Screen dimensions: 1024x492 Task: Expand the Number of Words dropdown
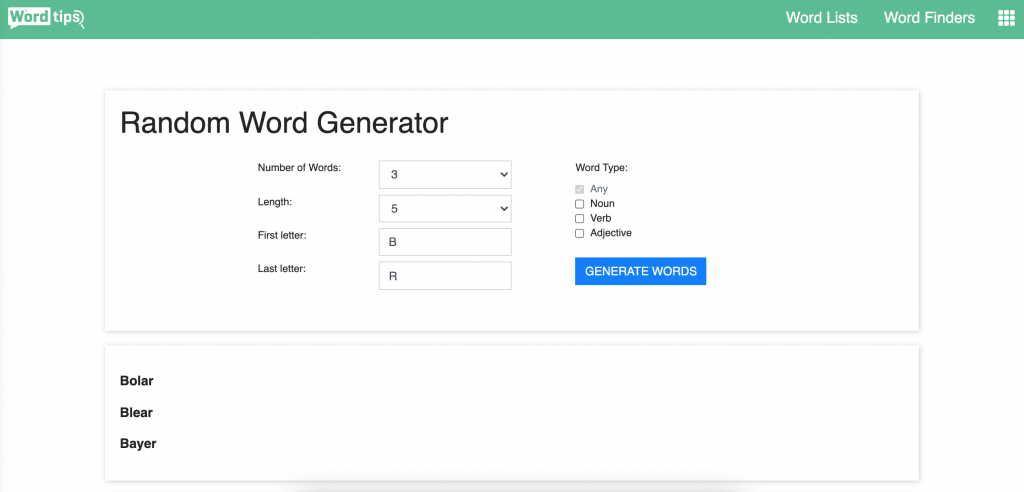click(445, 174)
